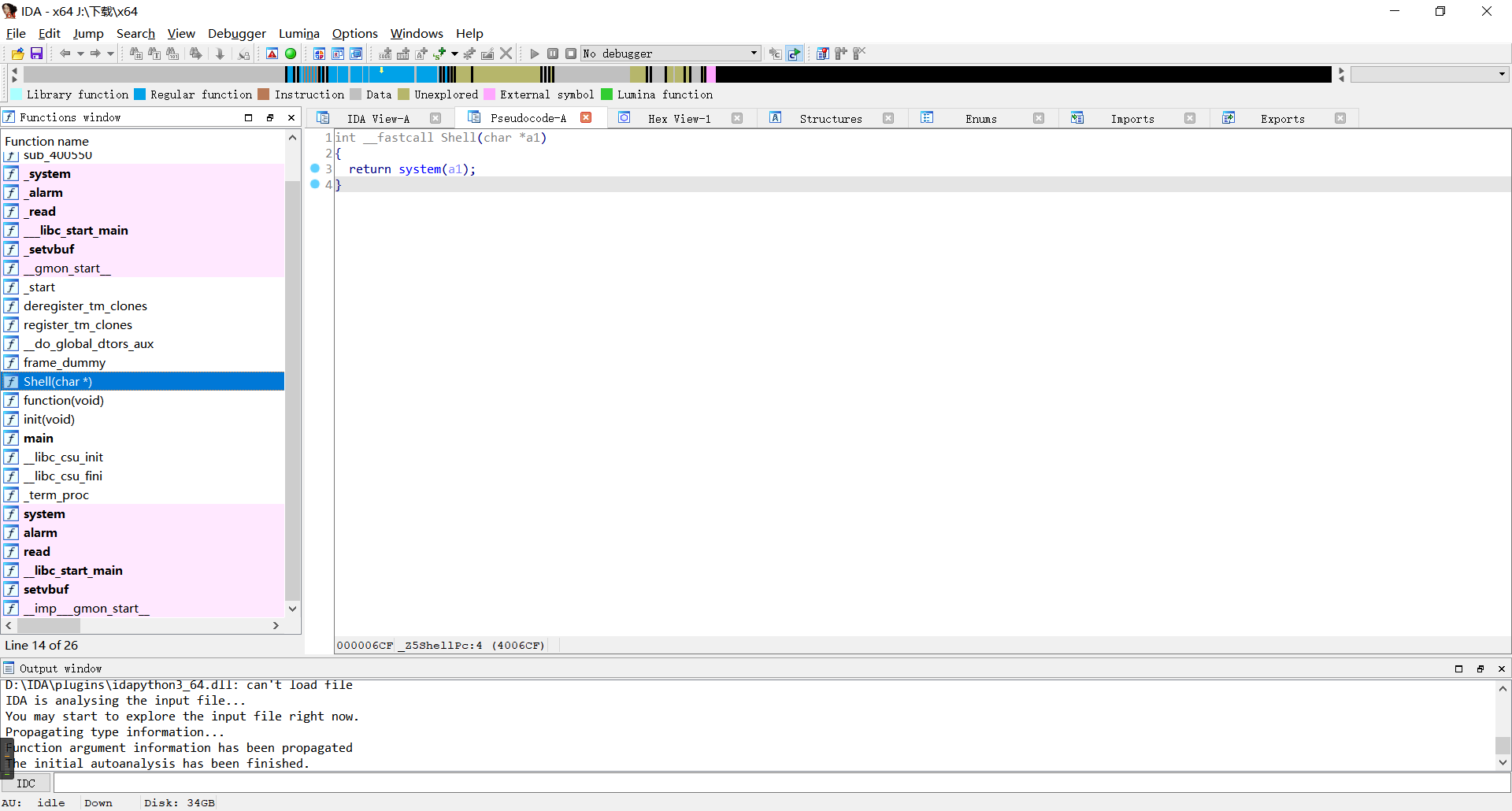Click the Pause process icon
Image resolution: width=1512 pixels, height=811 pixels.
pyautogui.click(x=553, y=54)
